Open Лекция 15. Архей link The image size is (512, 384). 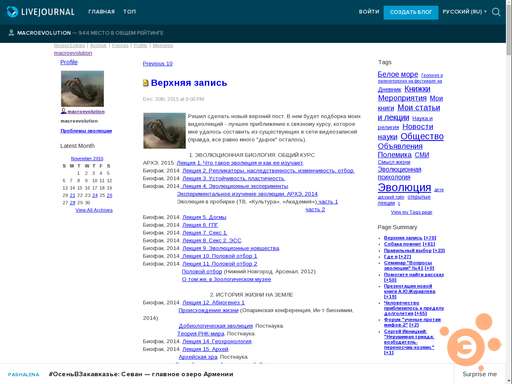click(205, 349)
